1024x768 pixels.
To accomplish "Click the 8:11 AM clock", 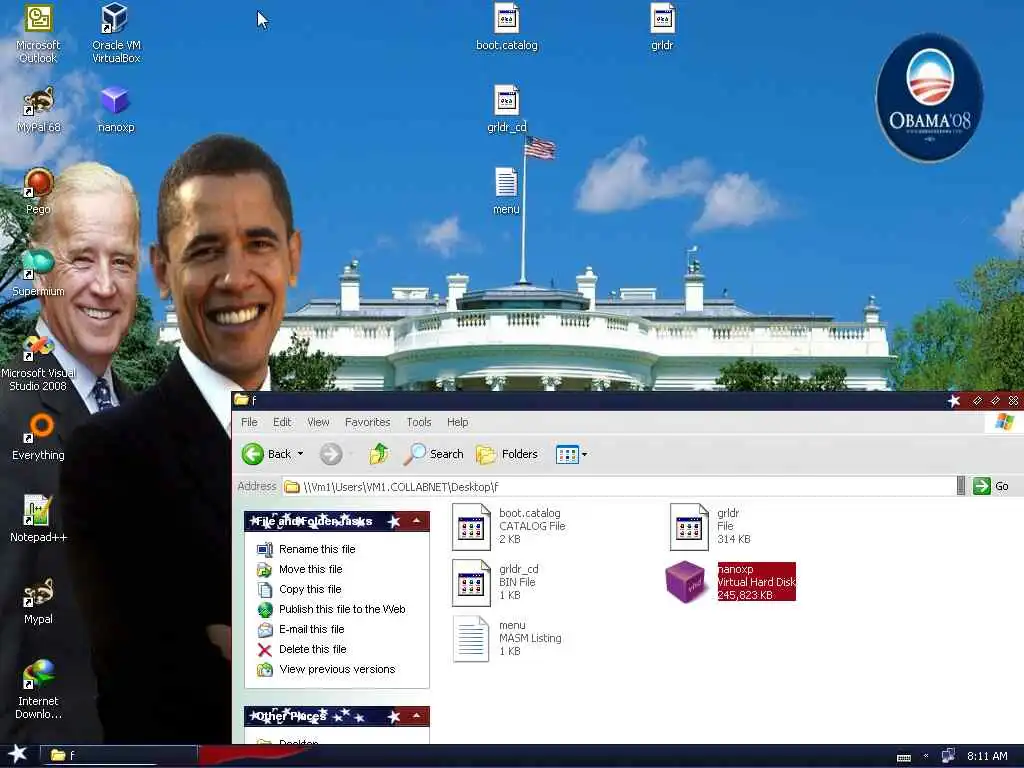I will coord(987,756).
